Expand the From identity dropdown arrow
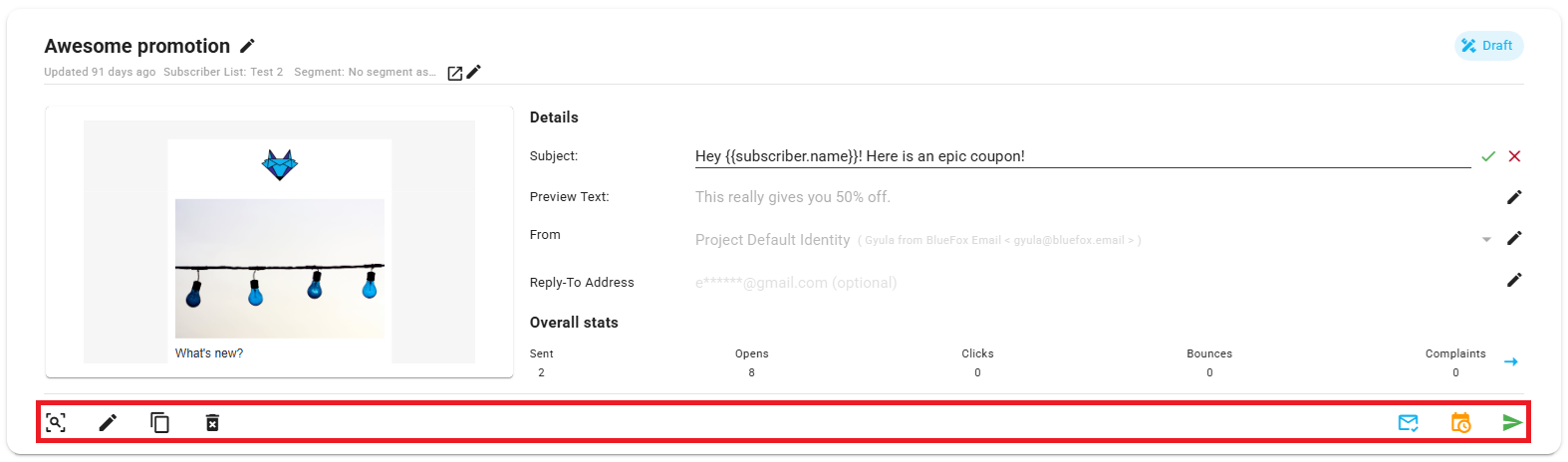 coord(1486,240)
